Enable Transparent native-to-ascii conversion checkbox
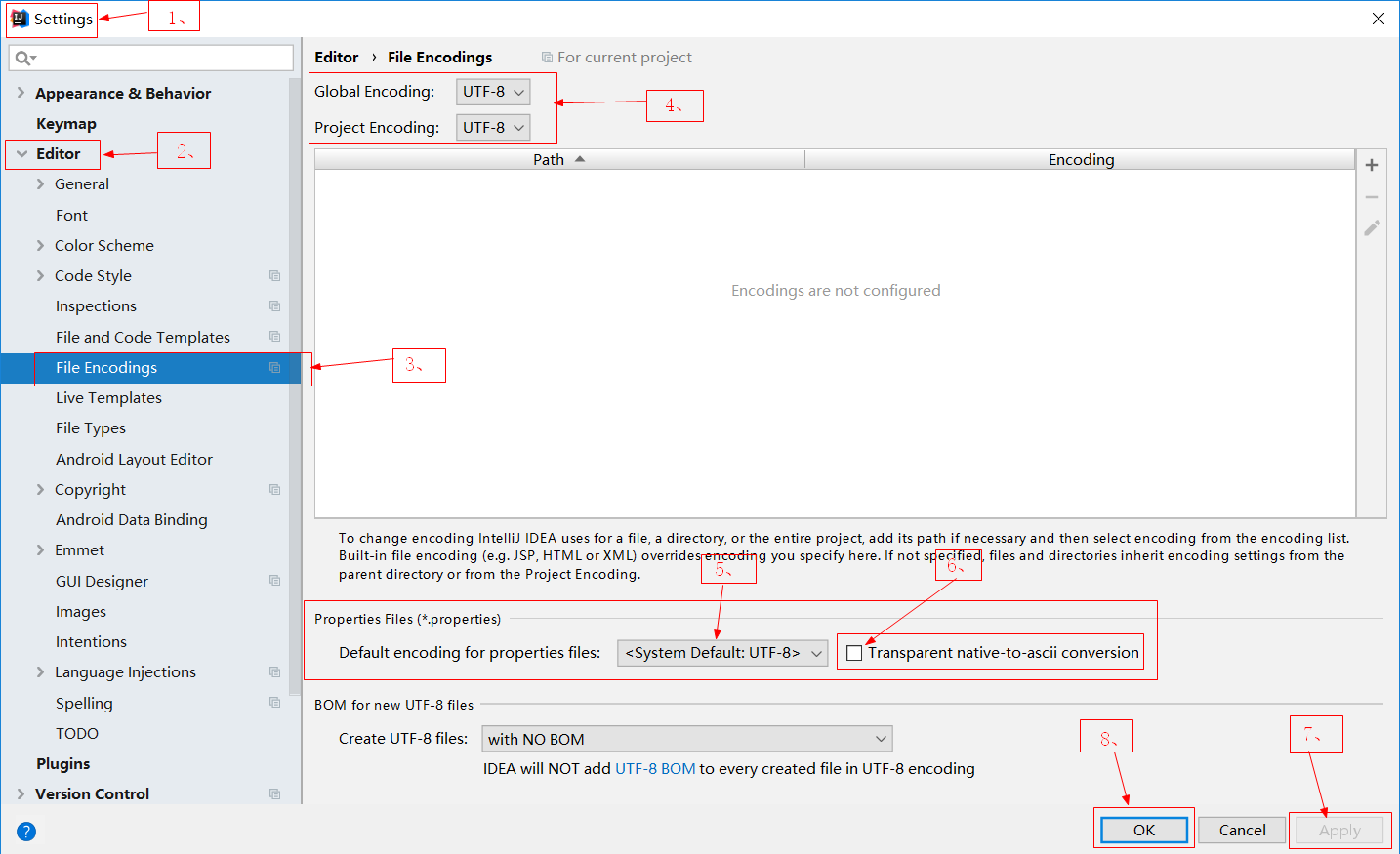Viewport: 1400px width, 854px height. pyautogui.click(x=854, y=653)
